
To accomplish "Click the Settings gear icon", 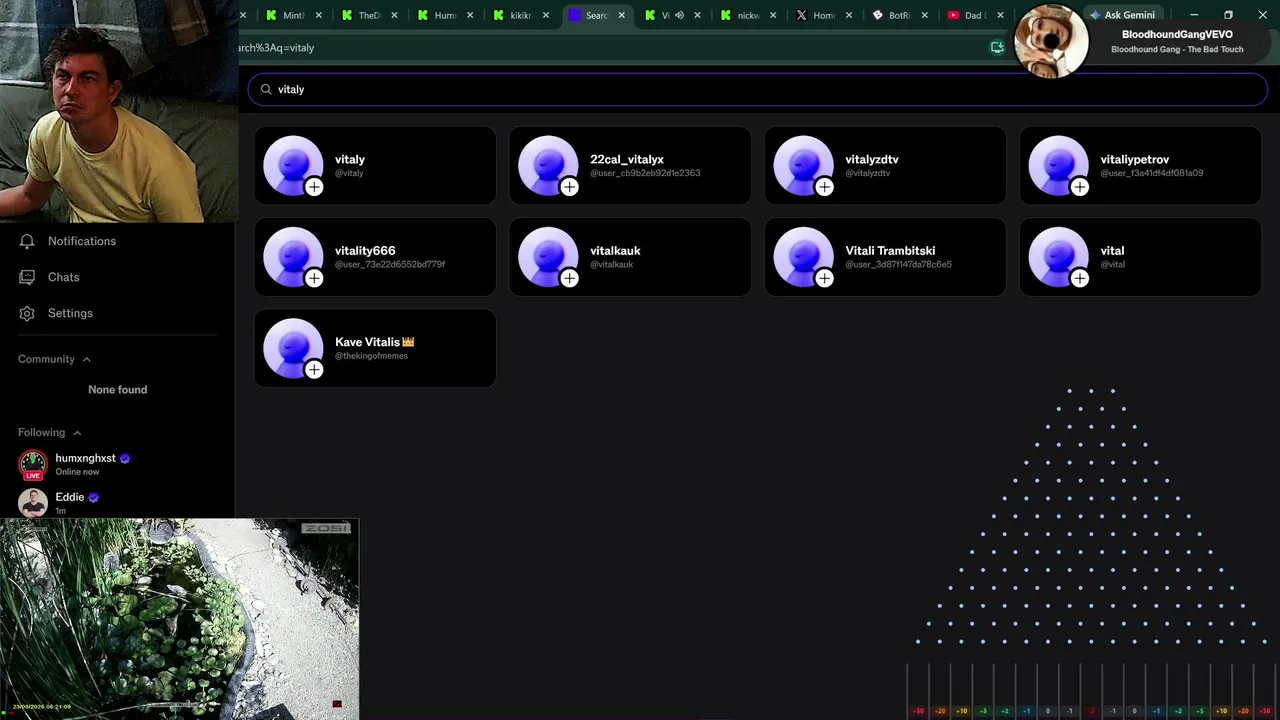I will tap(27, 313).
